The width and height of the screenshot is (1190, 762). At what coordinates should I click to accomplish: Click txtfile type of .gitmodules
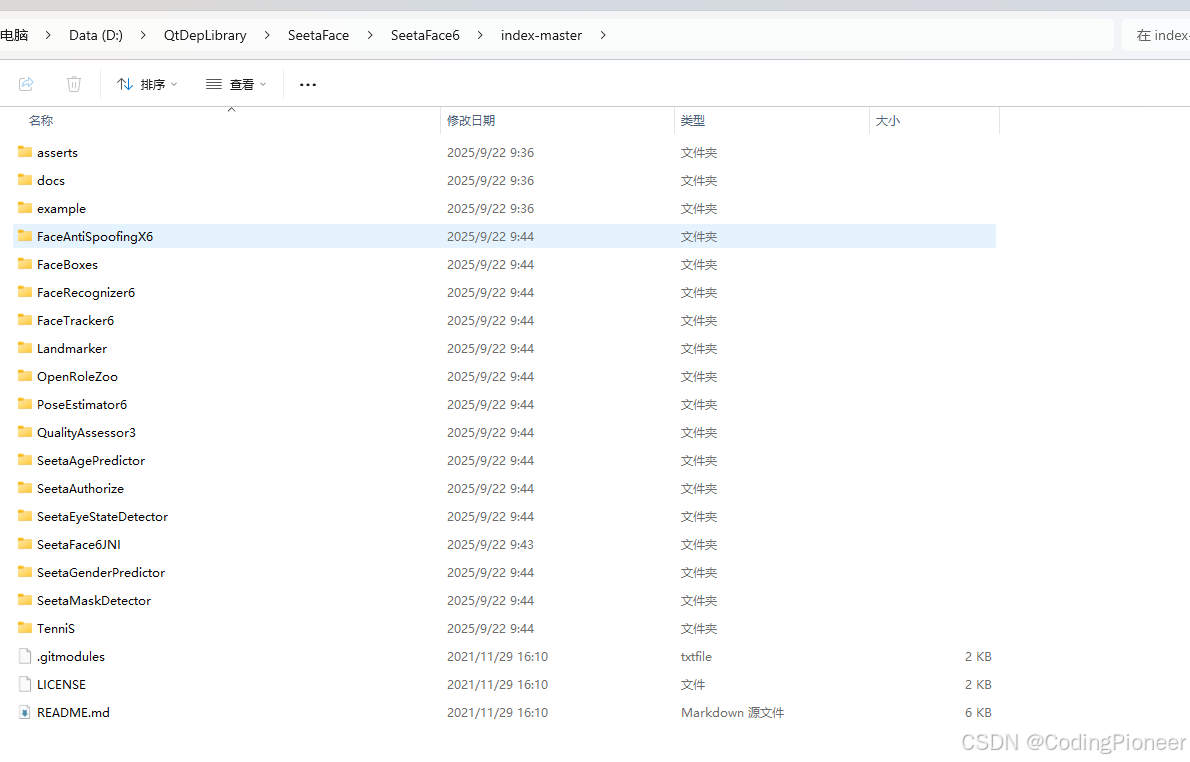pos(696,657)
